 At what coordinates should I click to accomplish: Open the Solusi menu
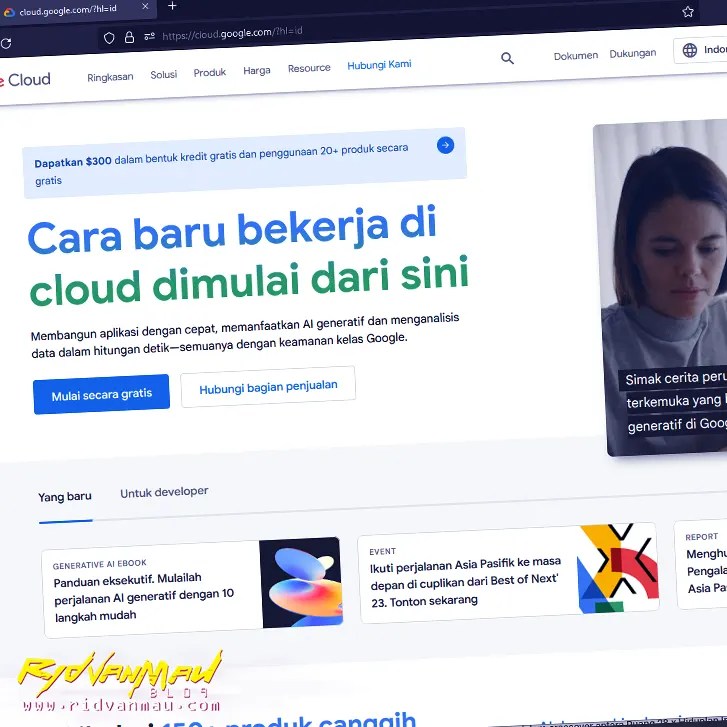tap(164, 74)
